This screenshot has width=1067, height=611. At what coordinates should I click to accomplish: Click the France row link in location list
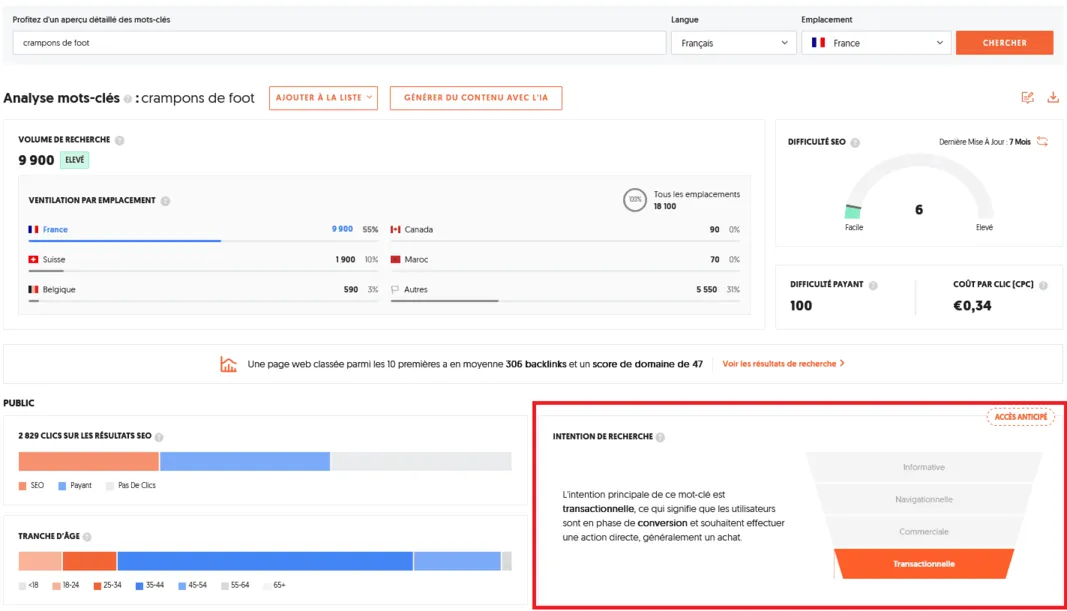pos(55,230)
